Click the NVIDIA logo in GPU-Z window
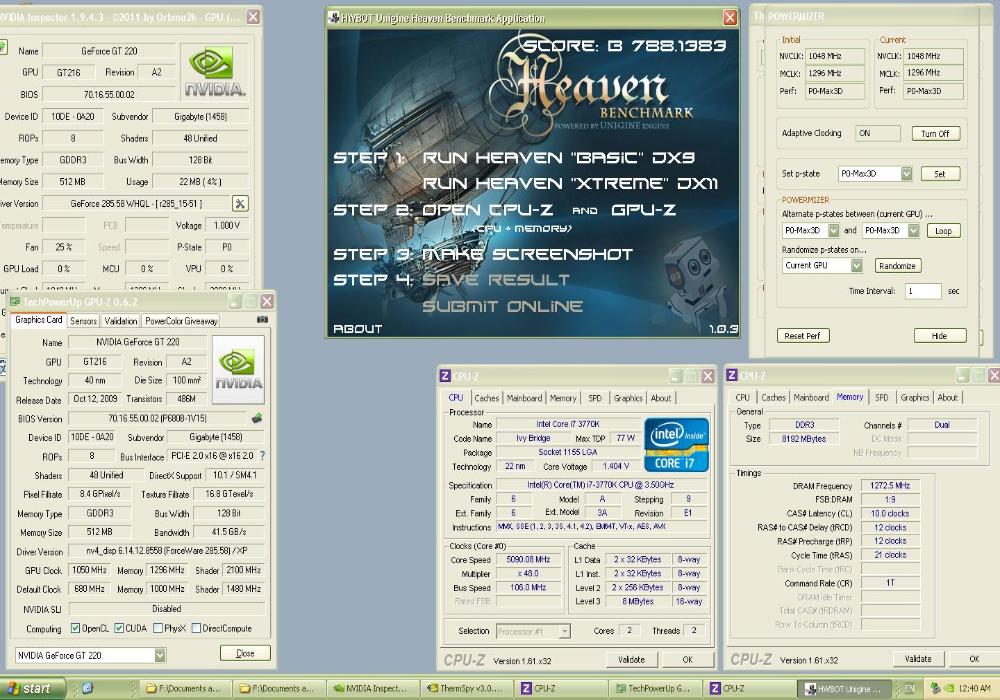The image size is (1000, 700). [238, 370]
